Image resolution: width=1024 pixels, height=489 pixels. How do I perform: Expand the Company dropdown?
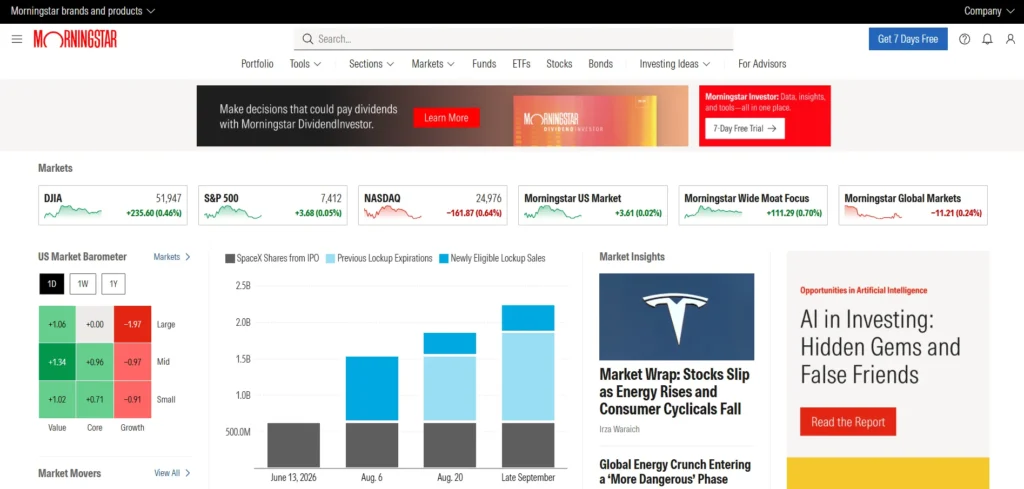point(989,11)
